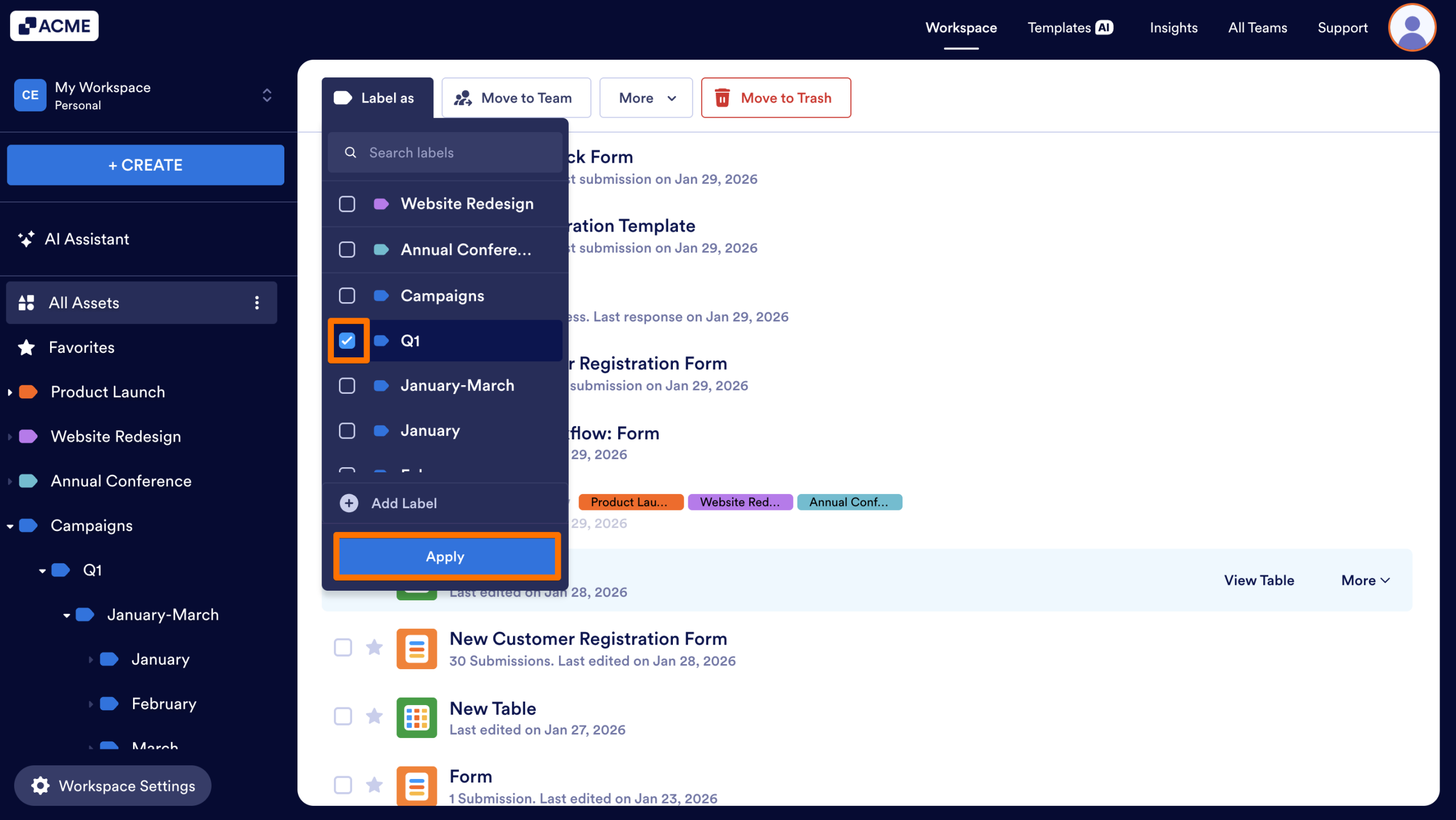The image size is (1456, 820).
Task: Click the All Assets three-dot menu
Action: pyautogui.click(x=257, y=303)
